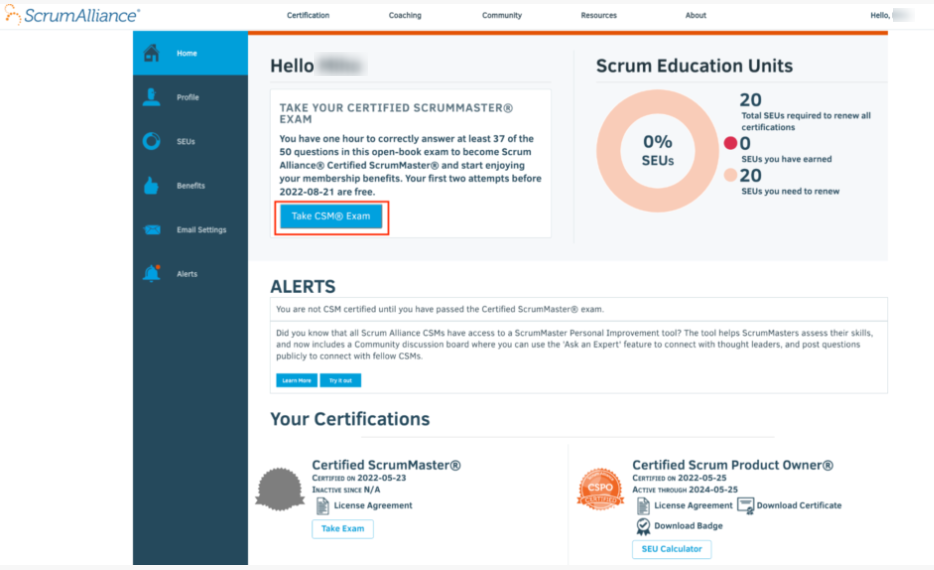Open the About menu
This screenshot has width=934, height=570.
pos(695,15)
